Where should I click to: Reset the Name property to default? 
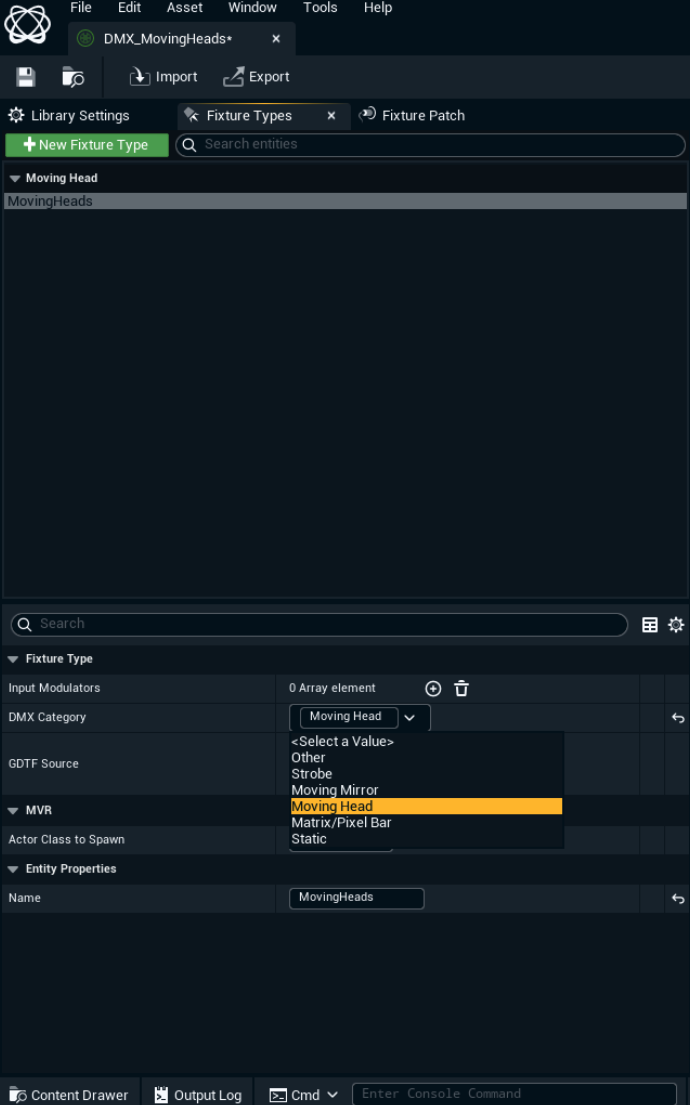(x=678, y=899)
